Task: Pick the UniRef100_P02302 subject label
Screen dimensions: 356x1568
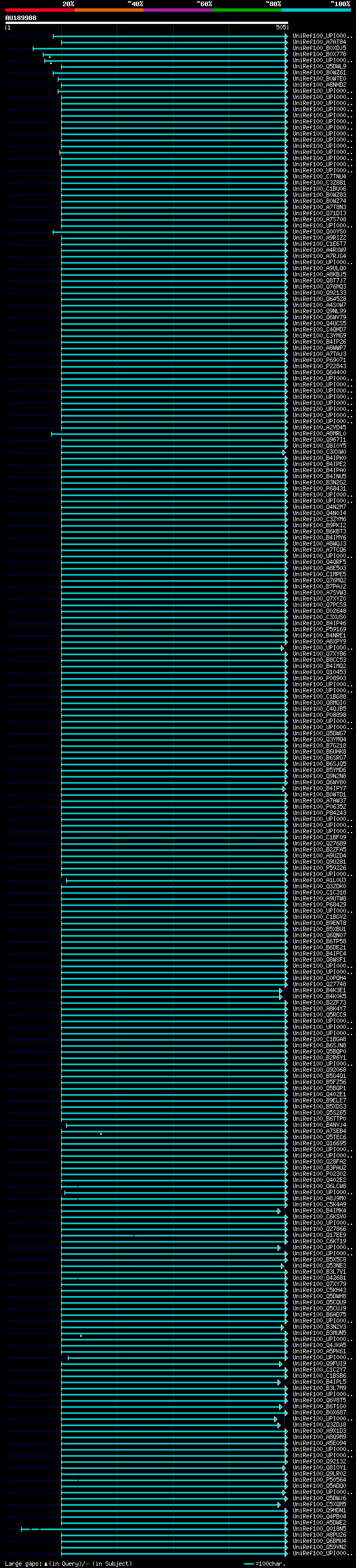Action: point(319,1175)
